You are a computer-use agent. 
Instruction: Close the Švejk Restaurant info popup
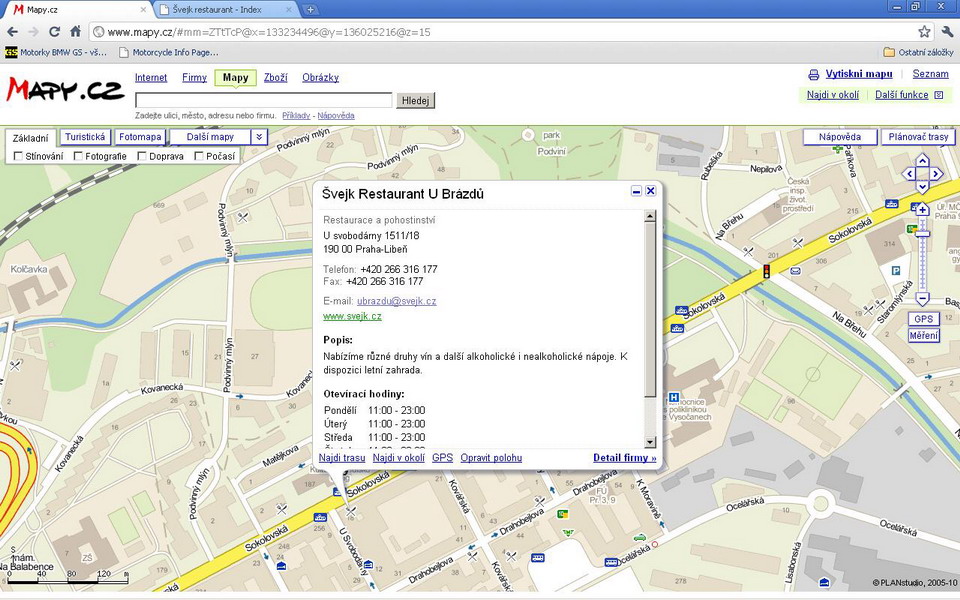pyautogui.click(x=651, y=191)
